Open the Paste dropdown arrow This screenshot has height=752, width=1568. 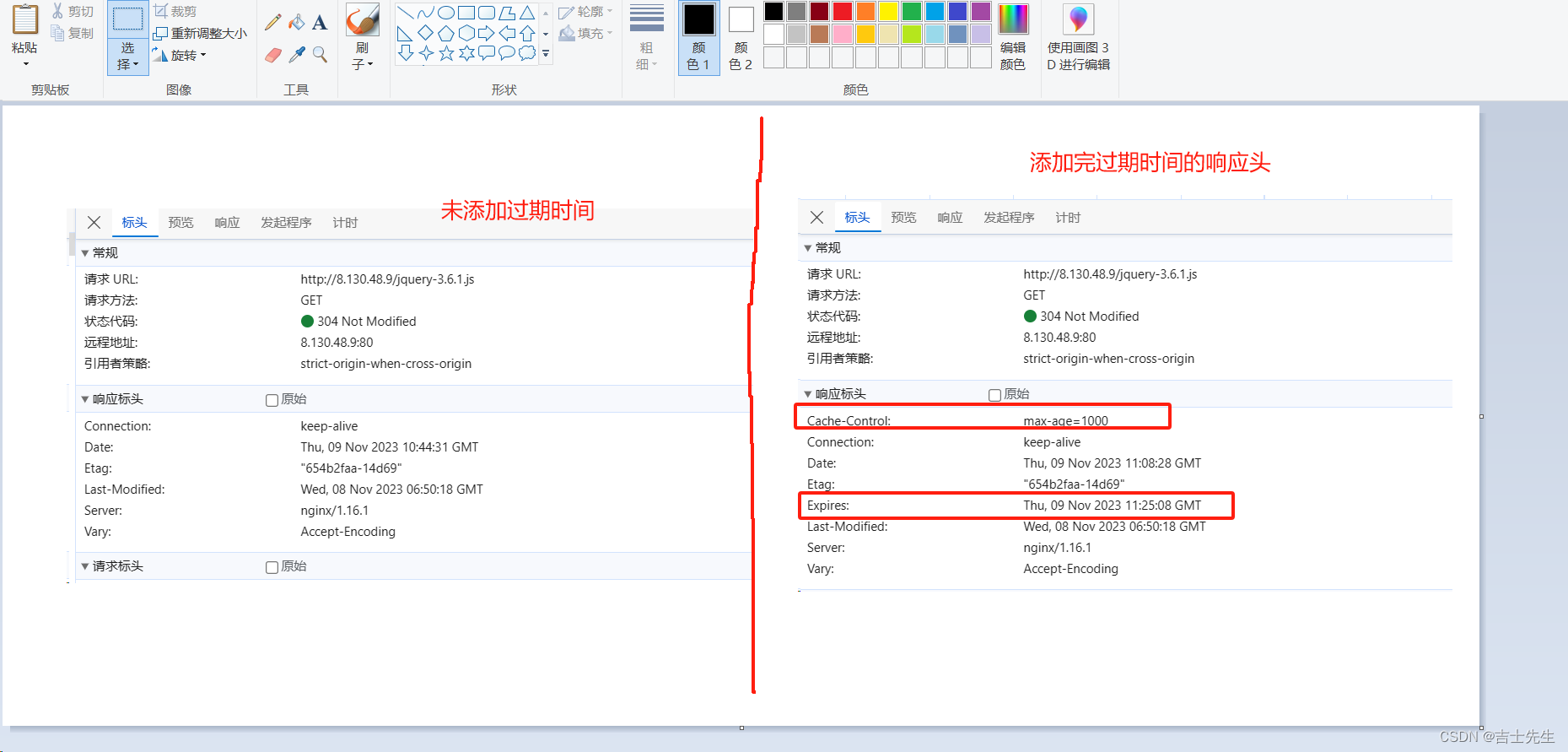click(25, 64)
